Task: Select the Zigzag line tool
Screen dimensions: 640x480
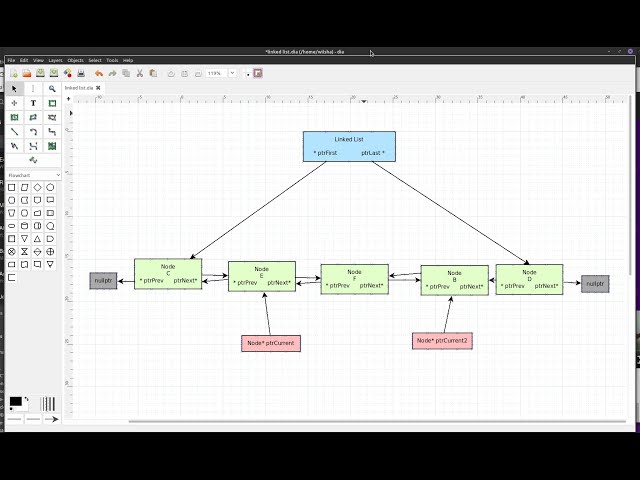Action: [x=52, y=132]
